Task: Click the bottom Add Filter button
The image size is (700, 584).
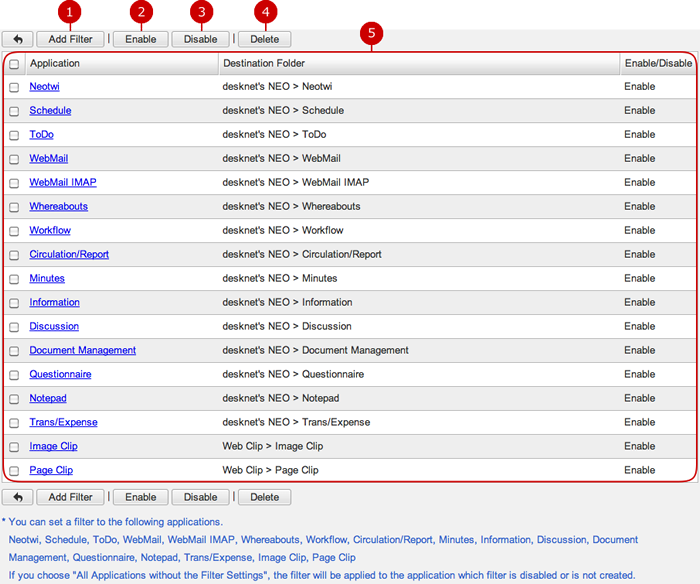Action: point(70,497)
